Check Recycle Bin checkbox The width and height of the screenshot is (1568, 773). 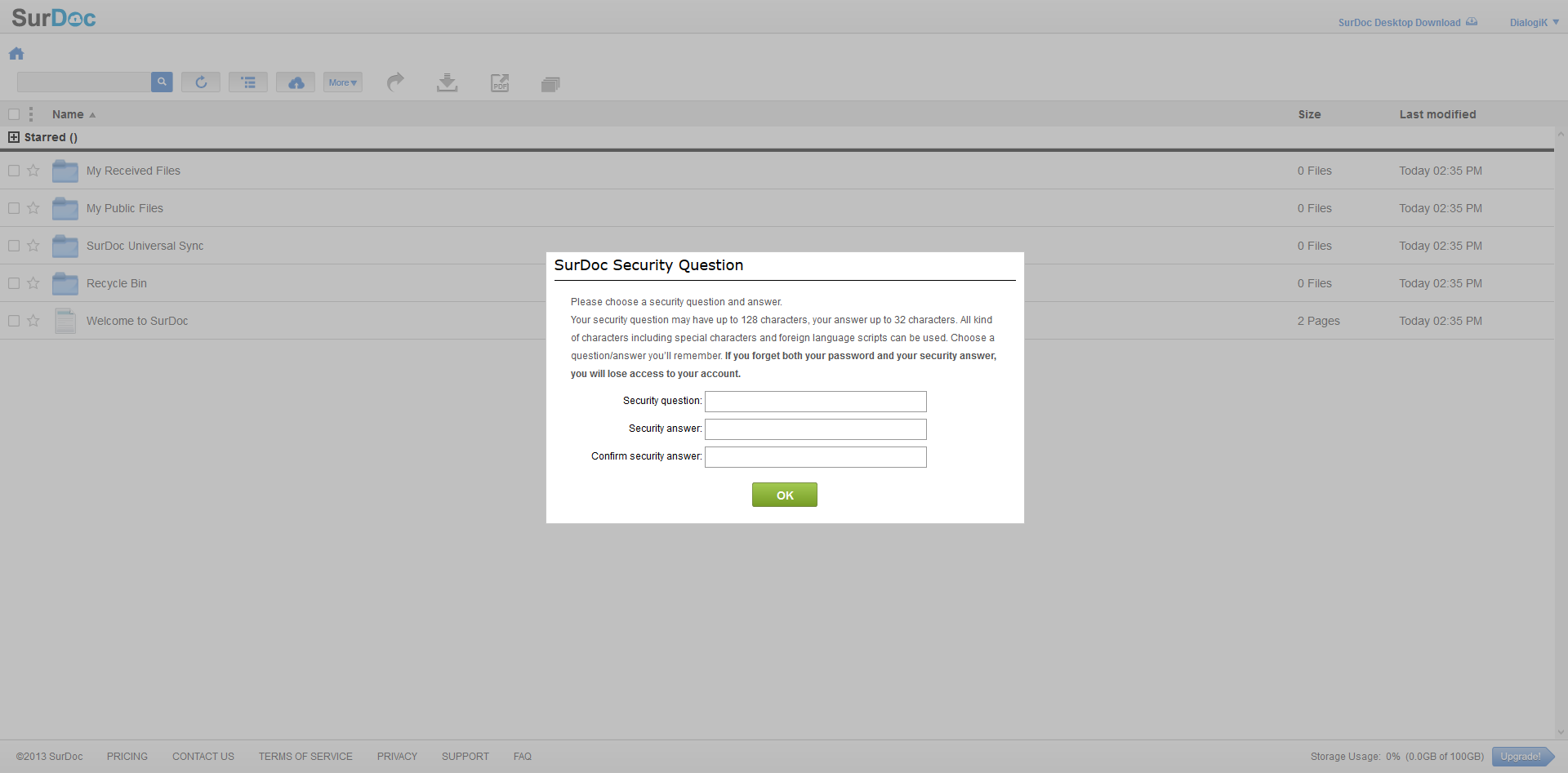14,283
